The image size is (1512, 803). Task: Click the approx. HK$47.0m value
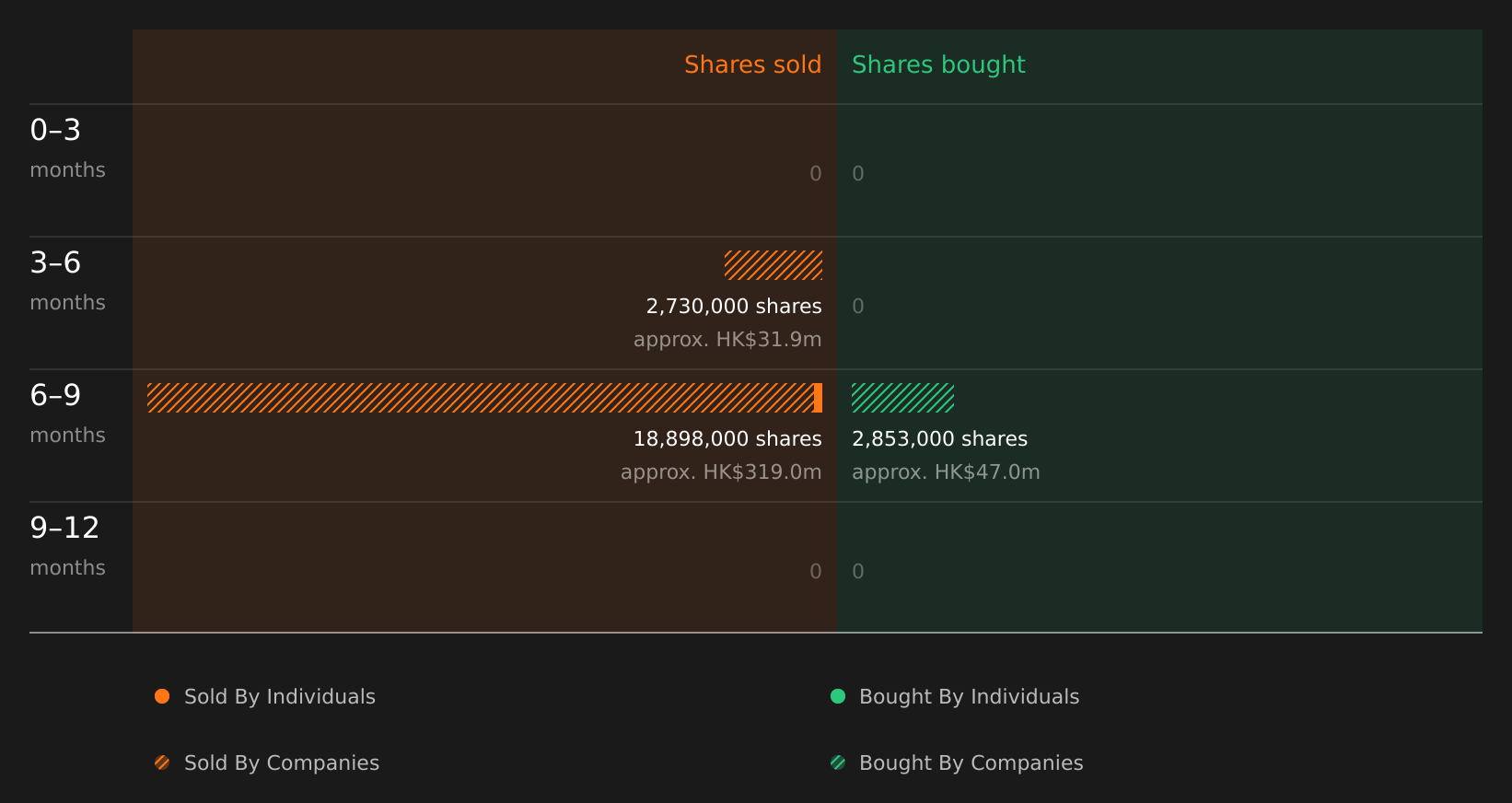point(946,471)
